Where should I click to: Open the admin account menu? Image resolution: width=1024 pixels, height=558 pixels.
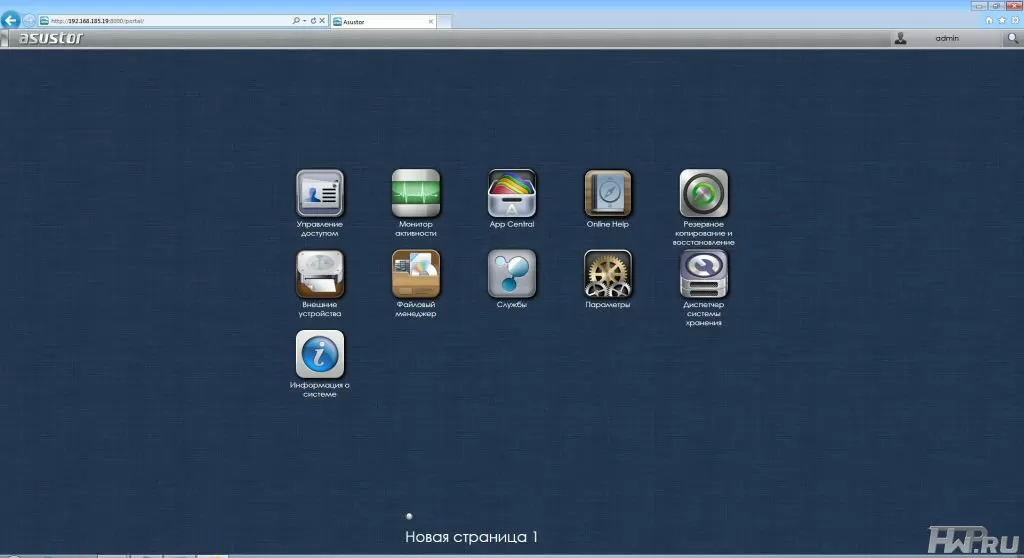947,39
